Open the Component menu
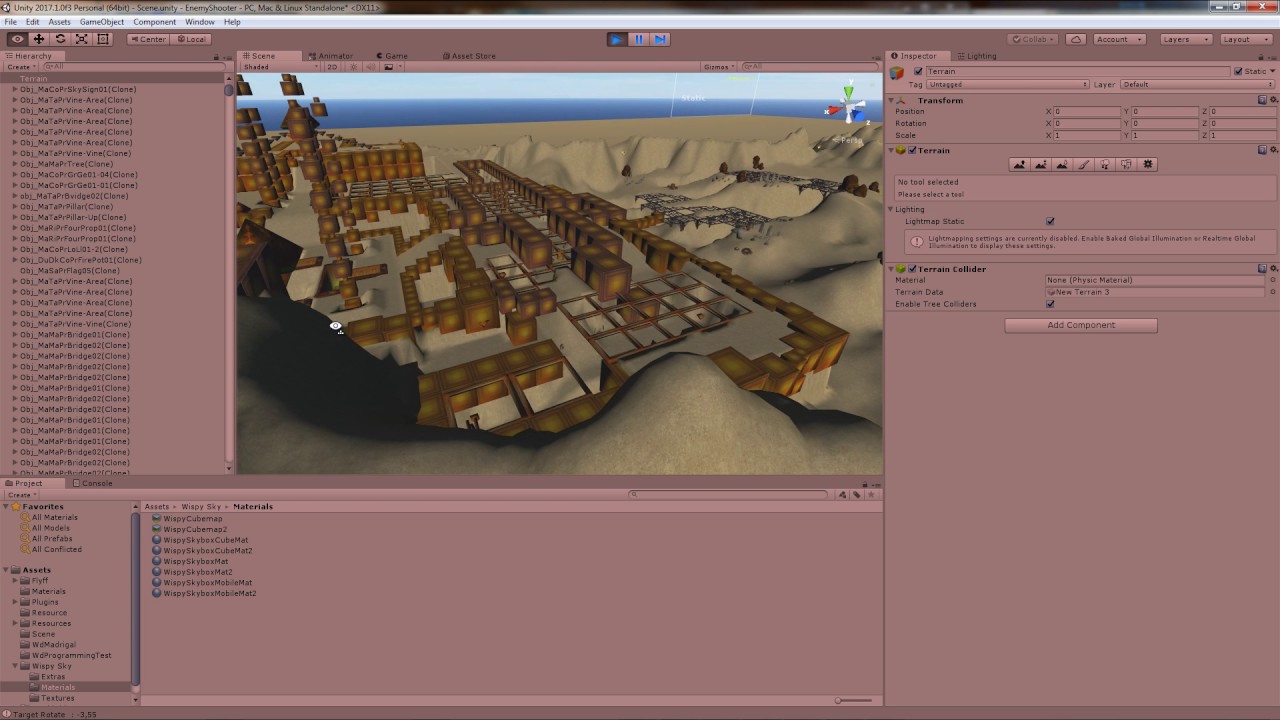 click(x=155, y=22)
